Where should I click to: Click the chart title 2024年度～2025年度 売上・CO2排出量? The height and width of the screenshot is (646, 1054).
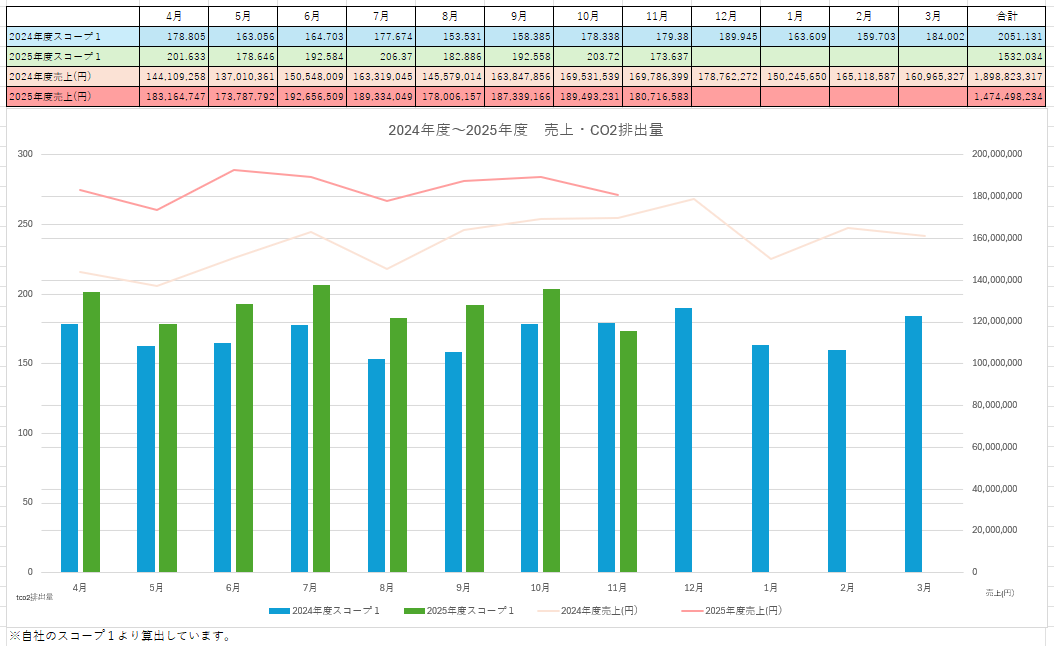[x=525, y=130]
